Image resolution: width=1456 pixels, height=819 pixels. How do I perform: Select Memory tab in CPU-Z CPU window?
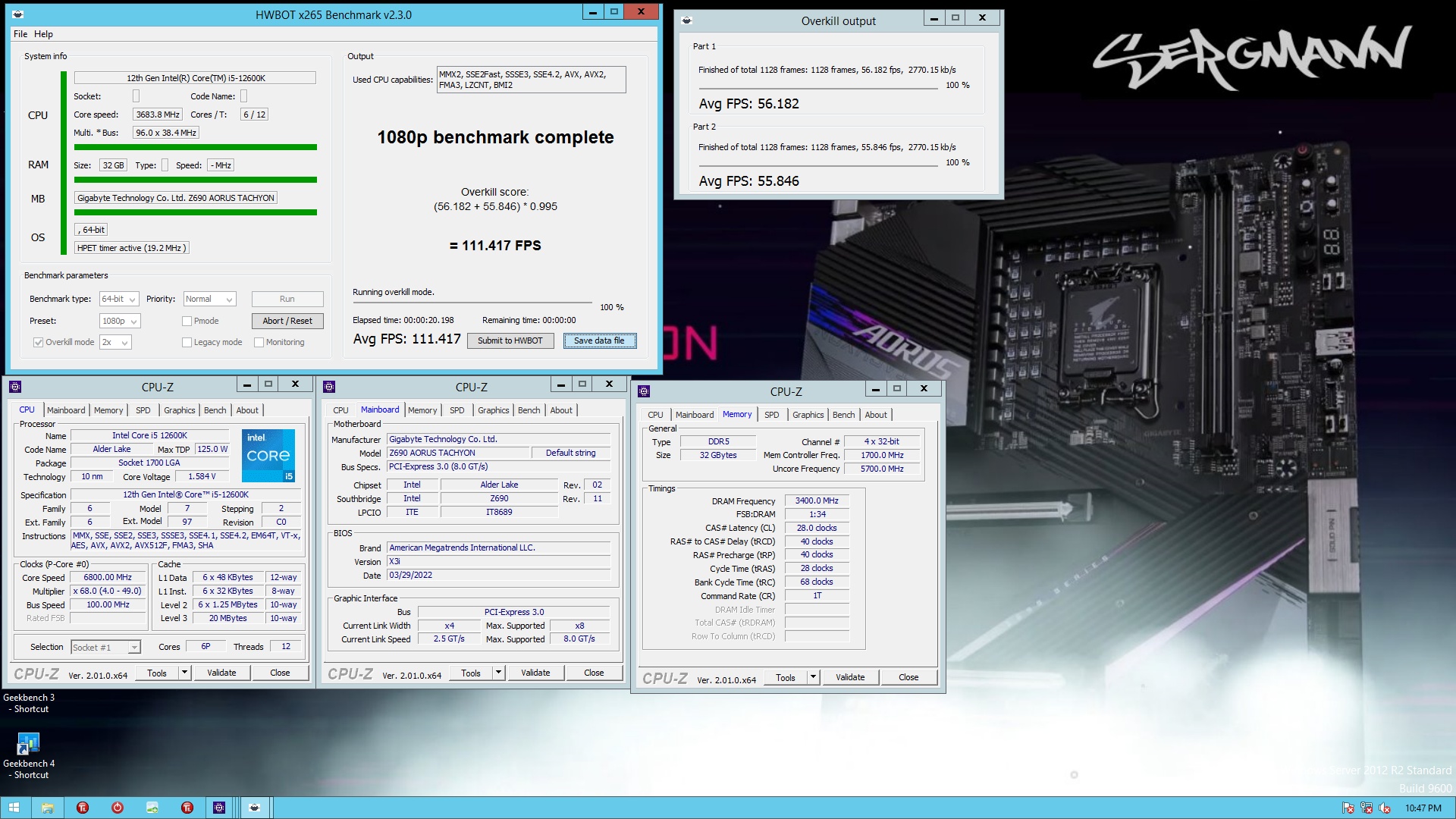(x=108, y=410)
